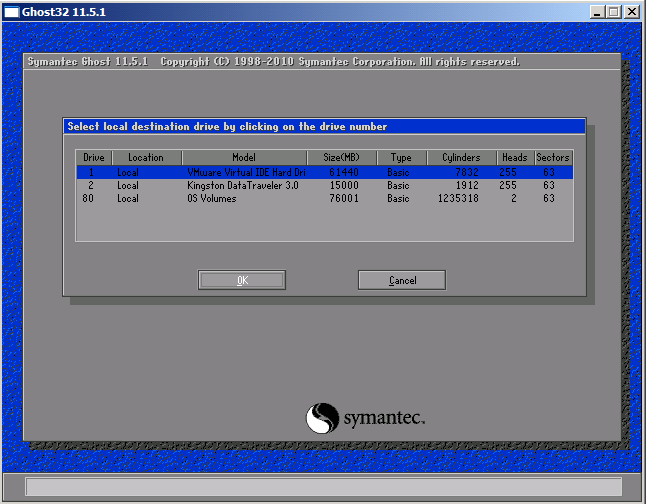Click the Heads column header

(514, 158)
